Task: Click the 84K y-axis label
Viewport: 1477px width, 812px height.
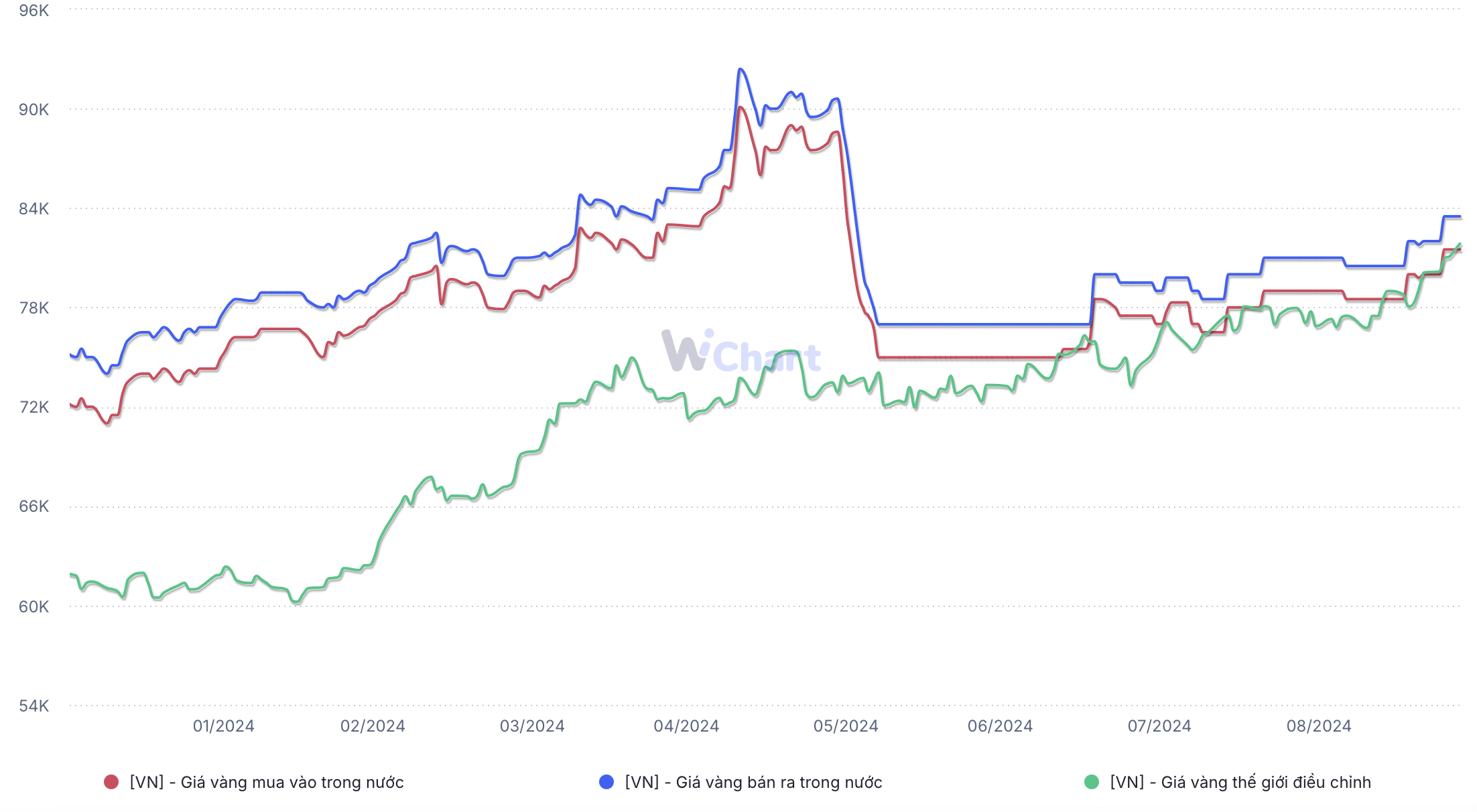Action: 34,209
